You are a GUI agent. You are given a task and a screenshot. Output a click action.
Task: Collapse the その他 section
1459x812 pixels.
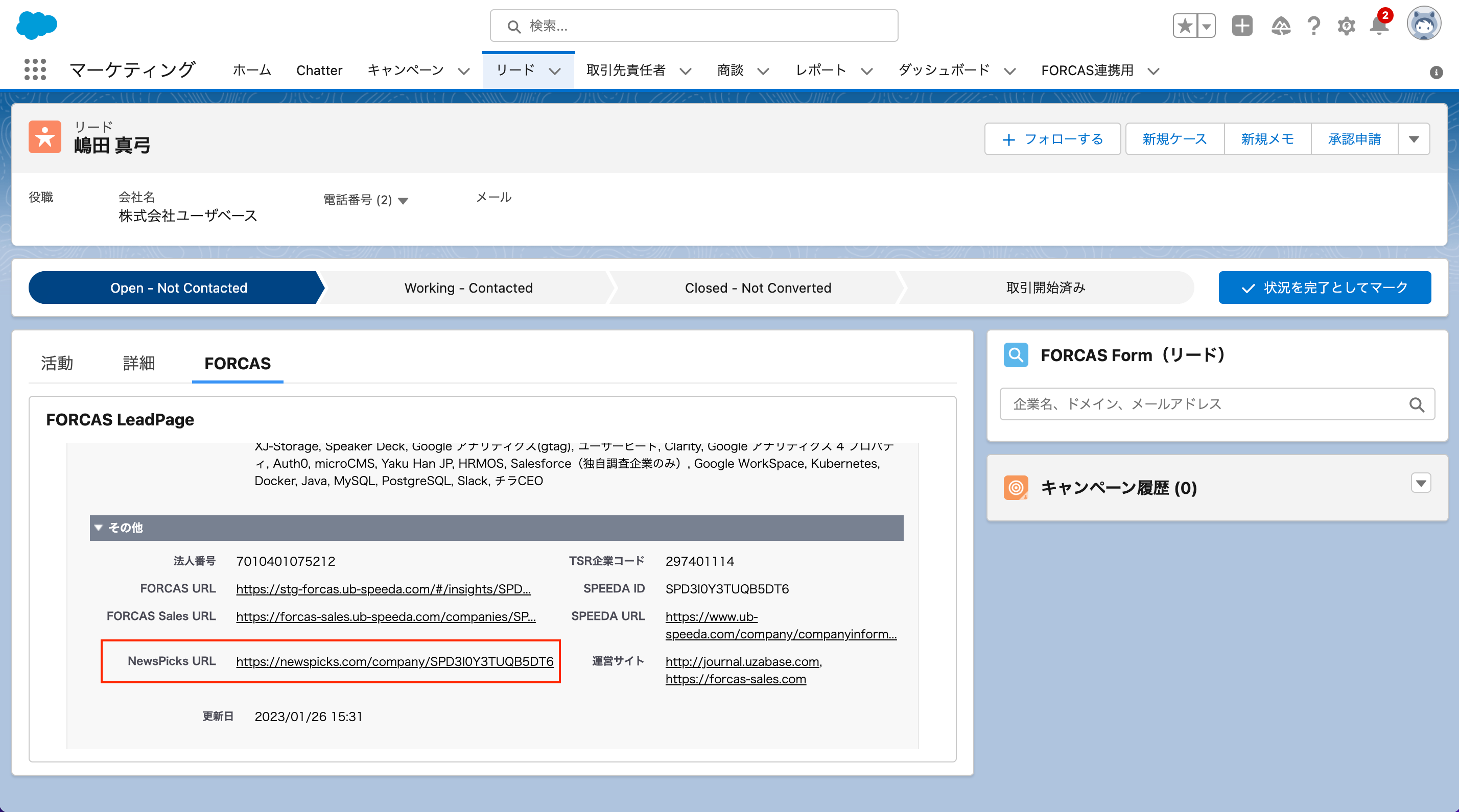[x=99, y=528]
